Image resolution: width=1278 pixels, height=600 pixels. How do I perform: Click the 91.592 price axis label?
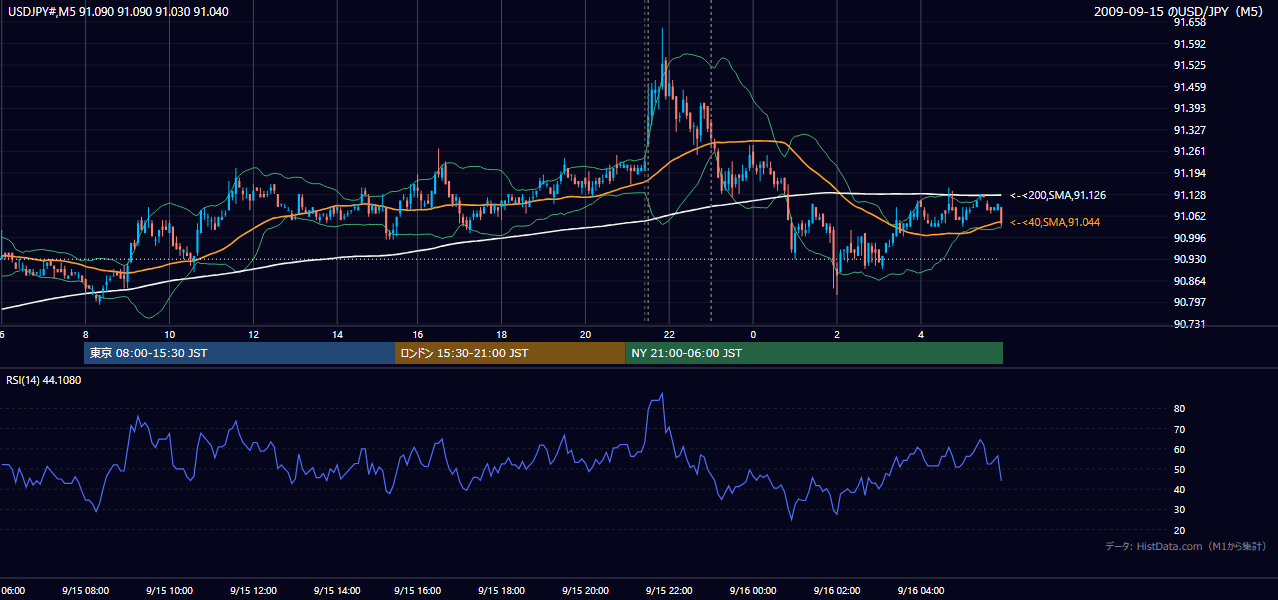point(1188,44)
